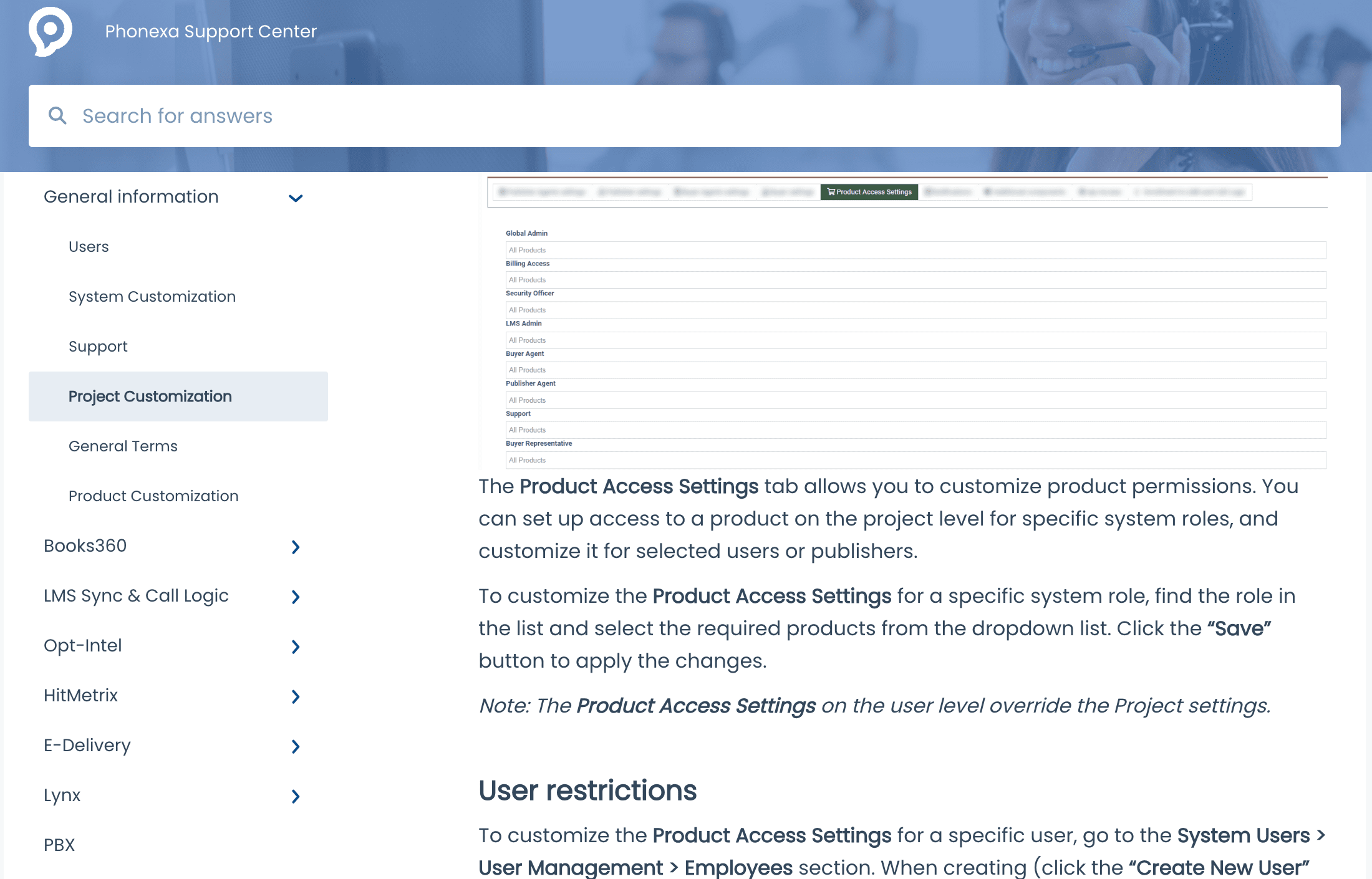The height and width of the screenshot is (879, 1372).
Task: Expand the HitMetrix section chevron
Action: tap(296, 697)
